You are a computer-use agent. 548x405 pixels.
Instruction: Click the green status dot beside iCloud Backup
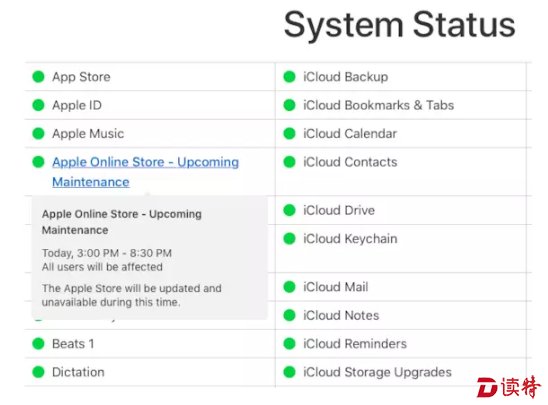(x=289, y=77)
